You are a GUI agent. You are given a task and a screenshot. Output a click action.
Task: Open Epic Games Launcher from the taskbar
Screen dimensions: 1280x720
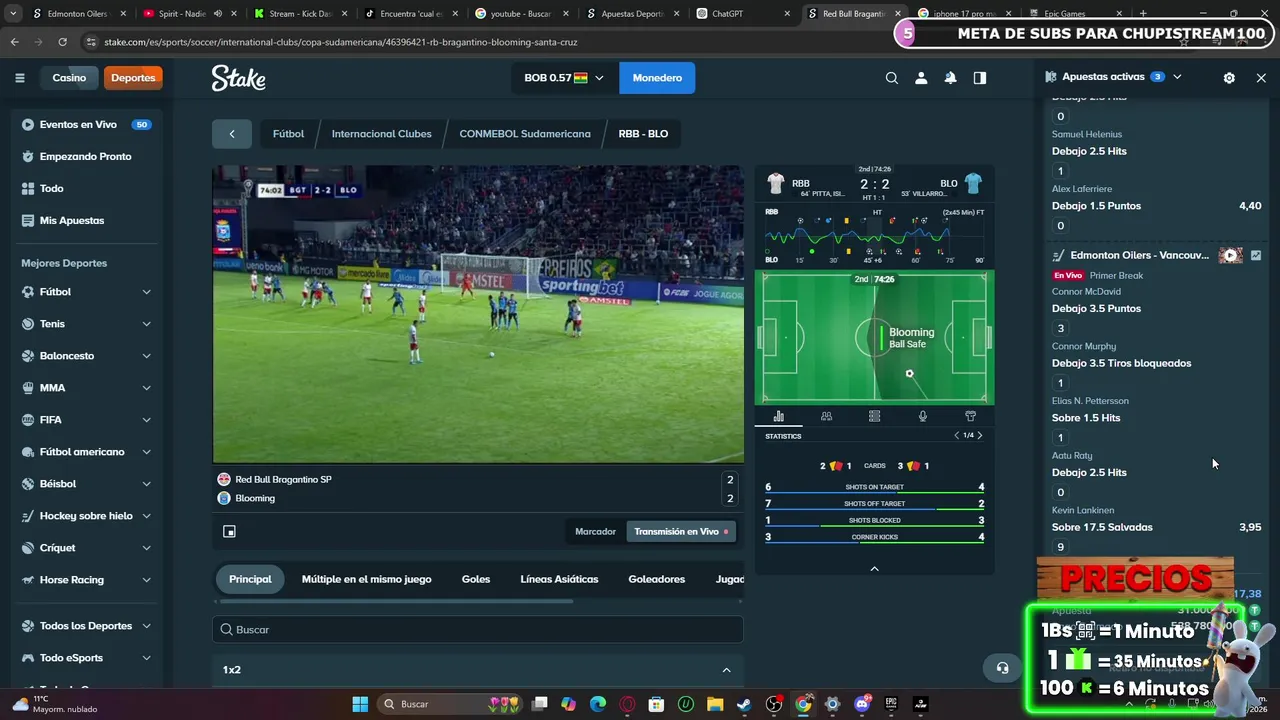point(891,704)
